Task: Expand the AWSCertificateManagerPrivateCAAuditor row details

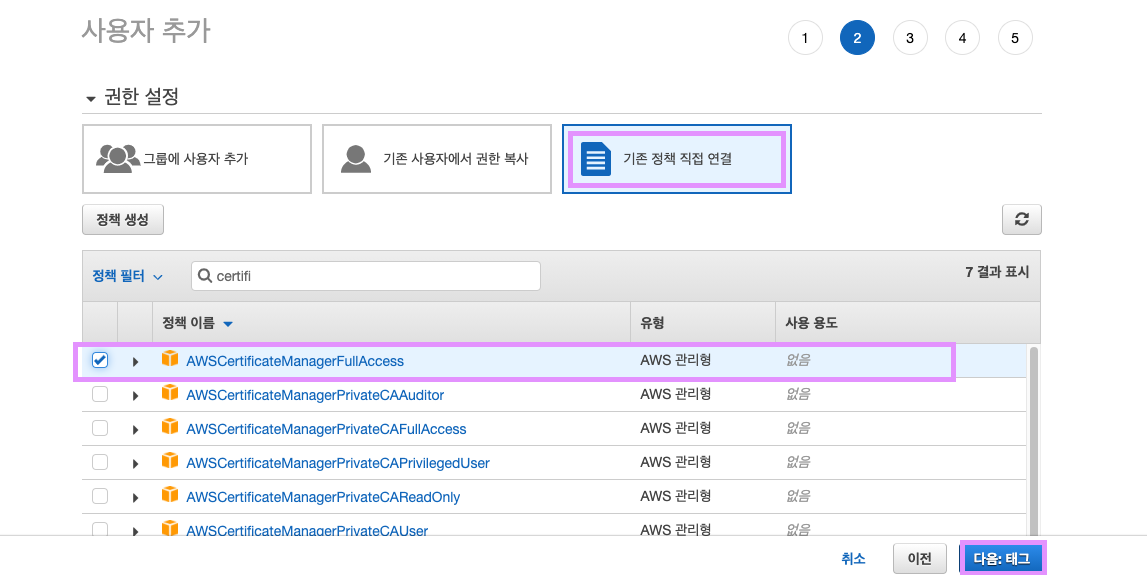Action: pos(135,396)
